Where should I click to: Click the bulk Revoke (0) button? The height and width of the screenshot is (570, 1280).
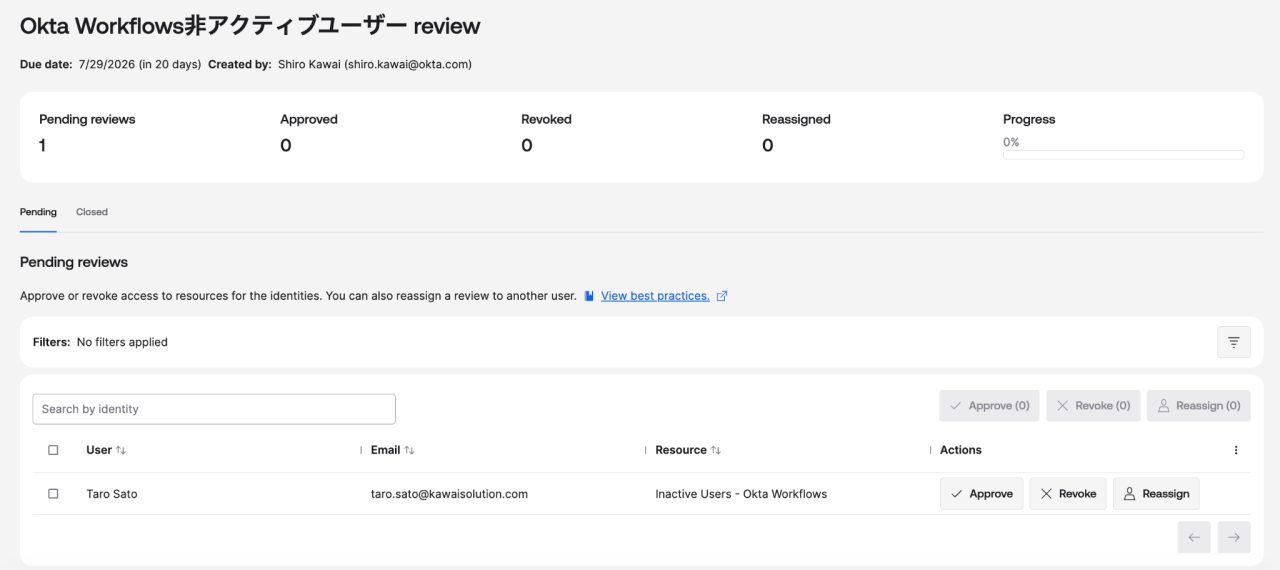coord(1093,406)
